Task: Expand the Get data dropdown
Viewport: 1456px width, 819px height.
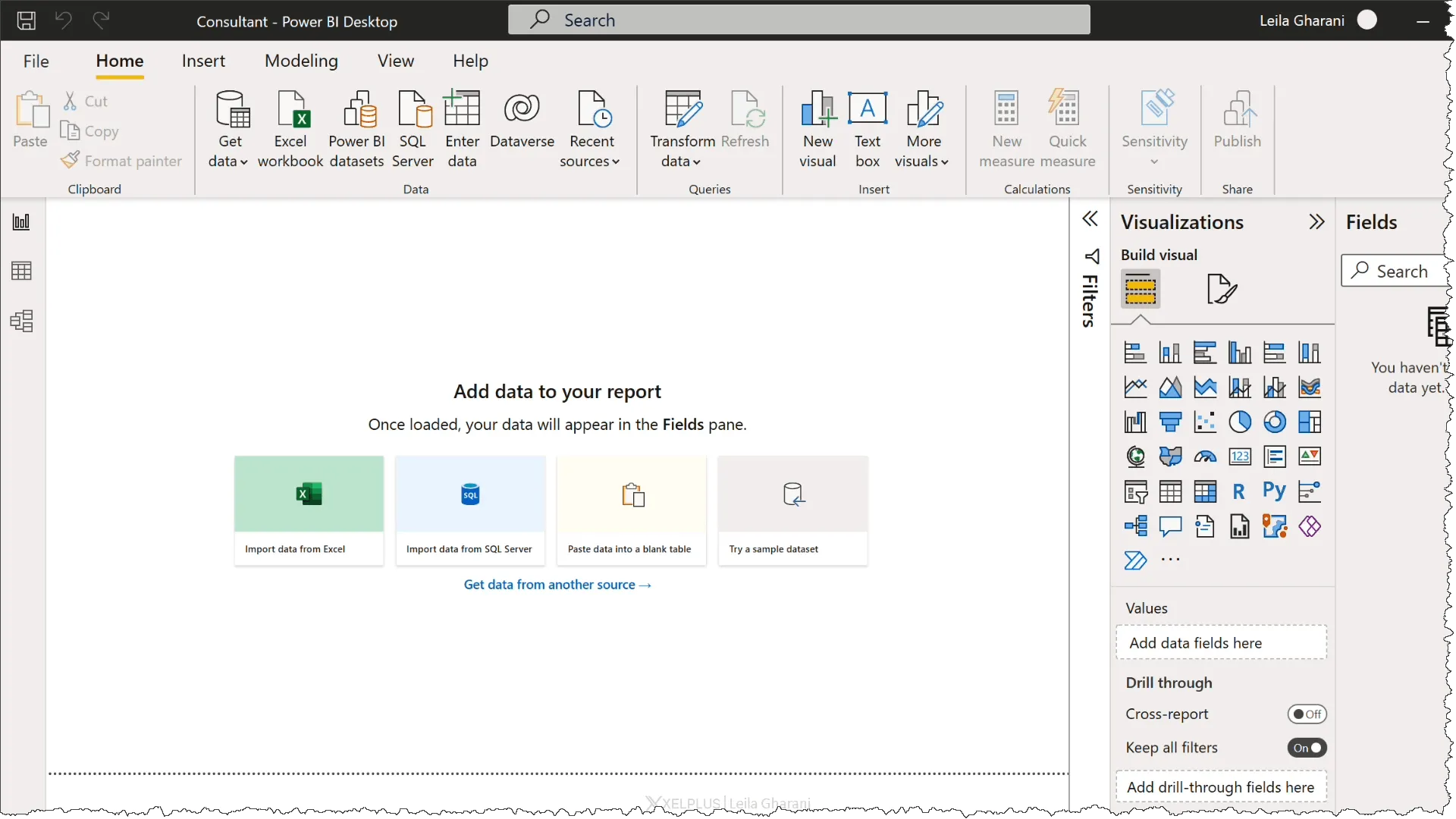Action: click(228, 162)
